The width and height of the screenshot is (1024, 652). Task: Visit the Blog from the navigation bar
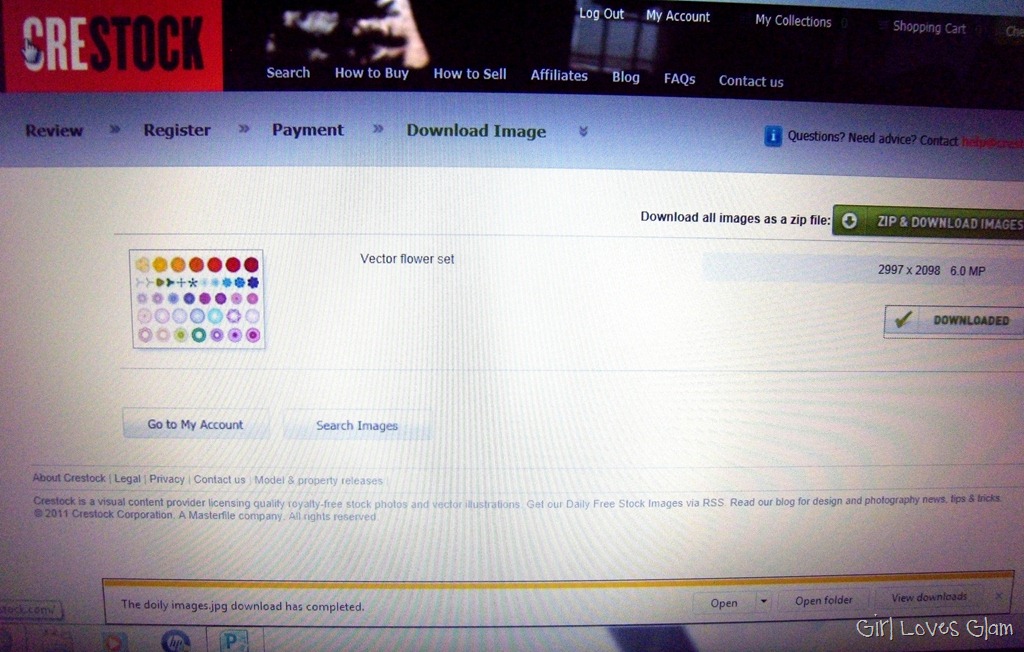[626, 77]
